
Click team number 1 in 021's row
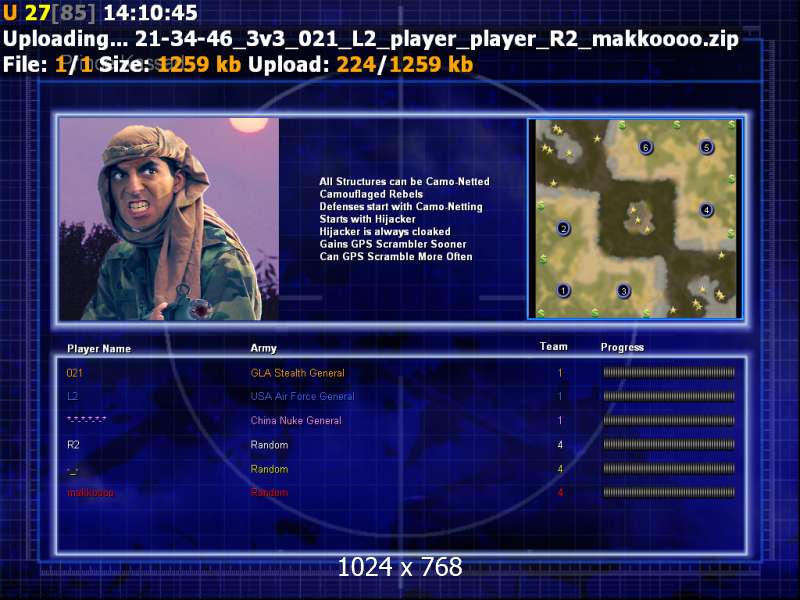(x=560, y=373)
